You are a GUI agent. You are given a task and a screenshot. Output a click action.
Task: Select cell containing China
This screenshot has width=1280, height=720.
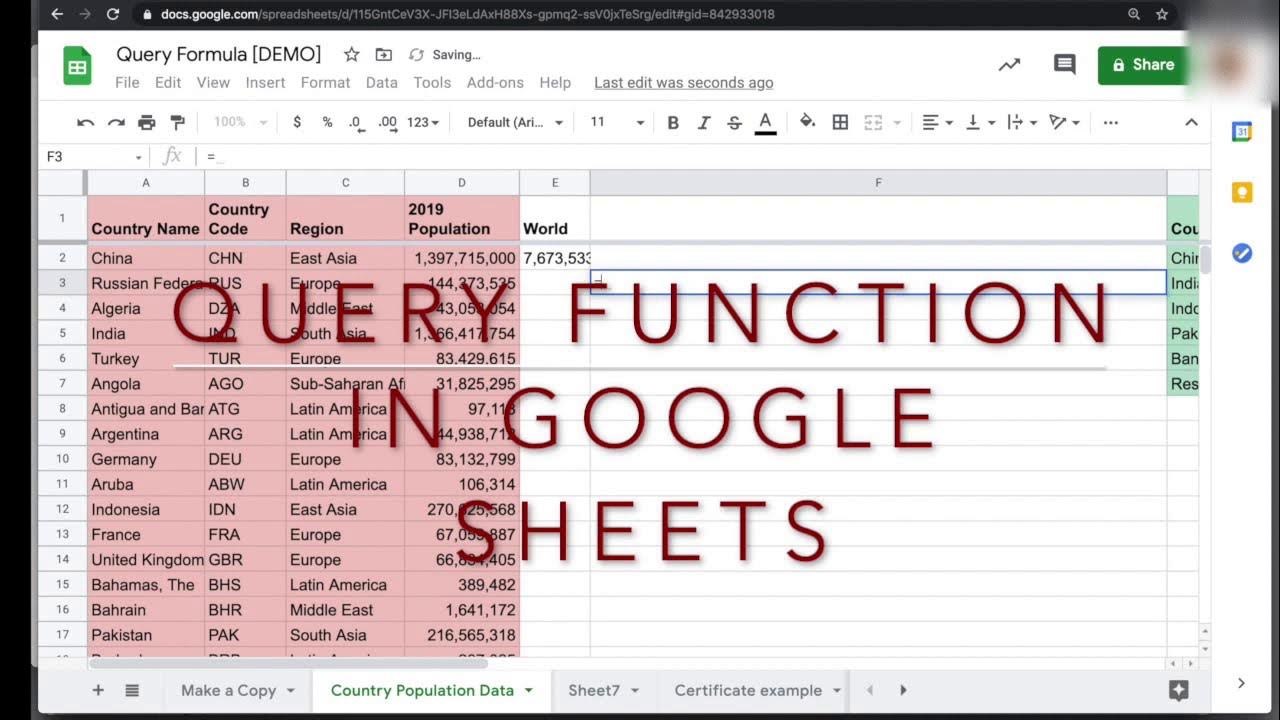tap(146, 258)
